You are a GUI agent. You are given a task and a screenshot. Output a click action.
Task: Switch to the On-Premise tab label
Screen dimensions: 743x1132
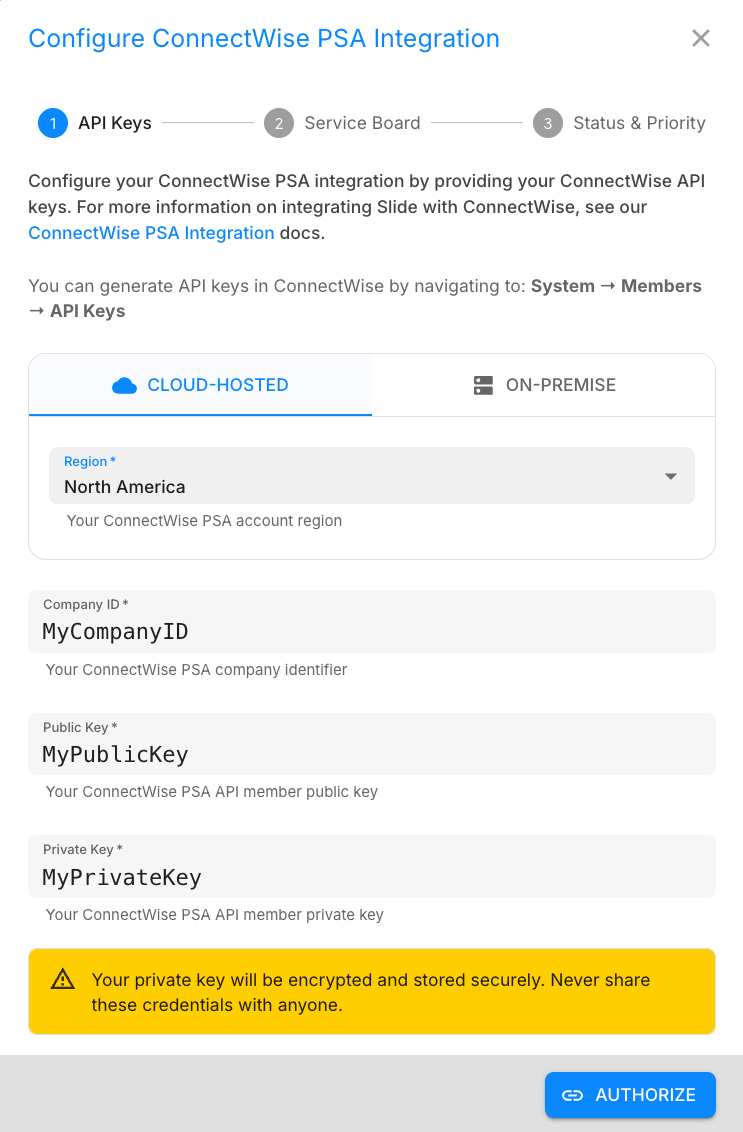[561, 385]
